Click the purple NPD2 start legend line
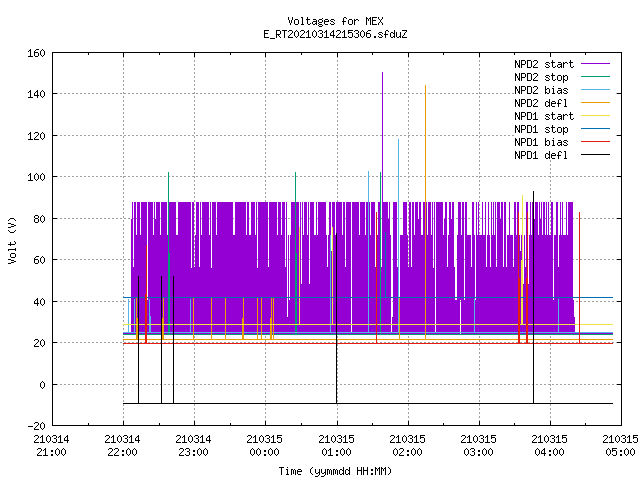Image resolution: width=640 pixels, height=480 pixels. pos(595,64)
